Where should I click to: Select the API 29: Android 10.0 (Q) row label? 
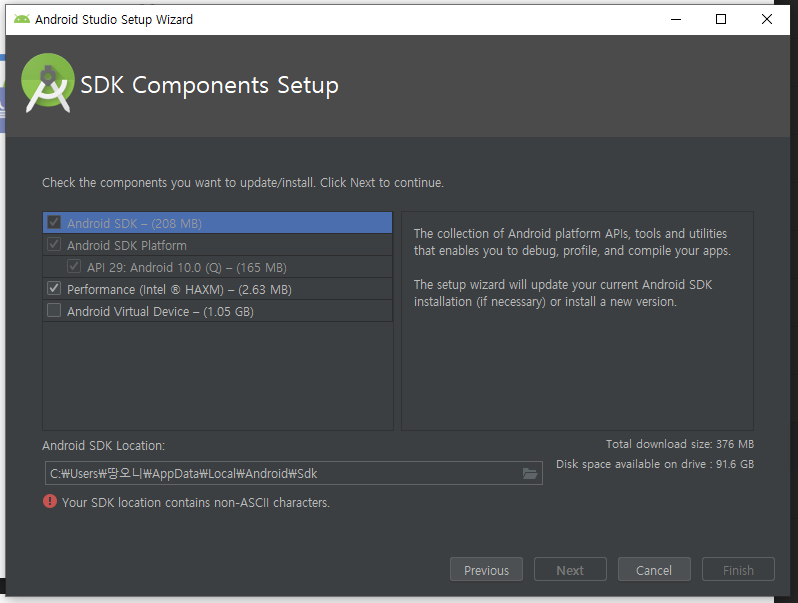click(187, 268)
